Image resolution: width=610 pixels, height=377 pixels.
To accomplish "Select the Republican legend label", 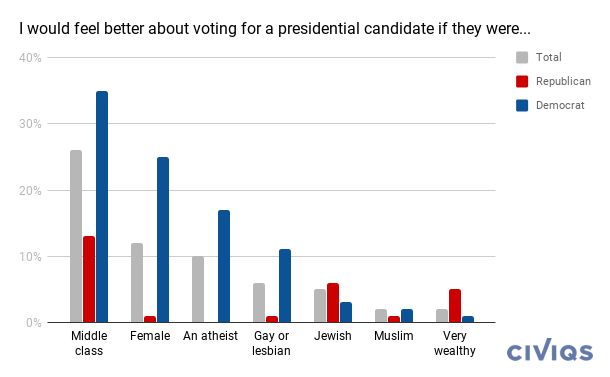I will tap(563, 81).
